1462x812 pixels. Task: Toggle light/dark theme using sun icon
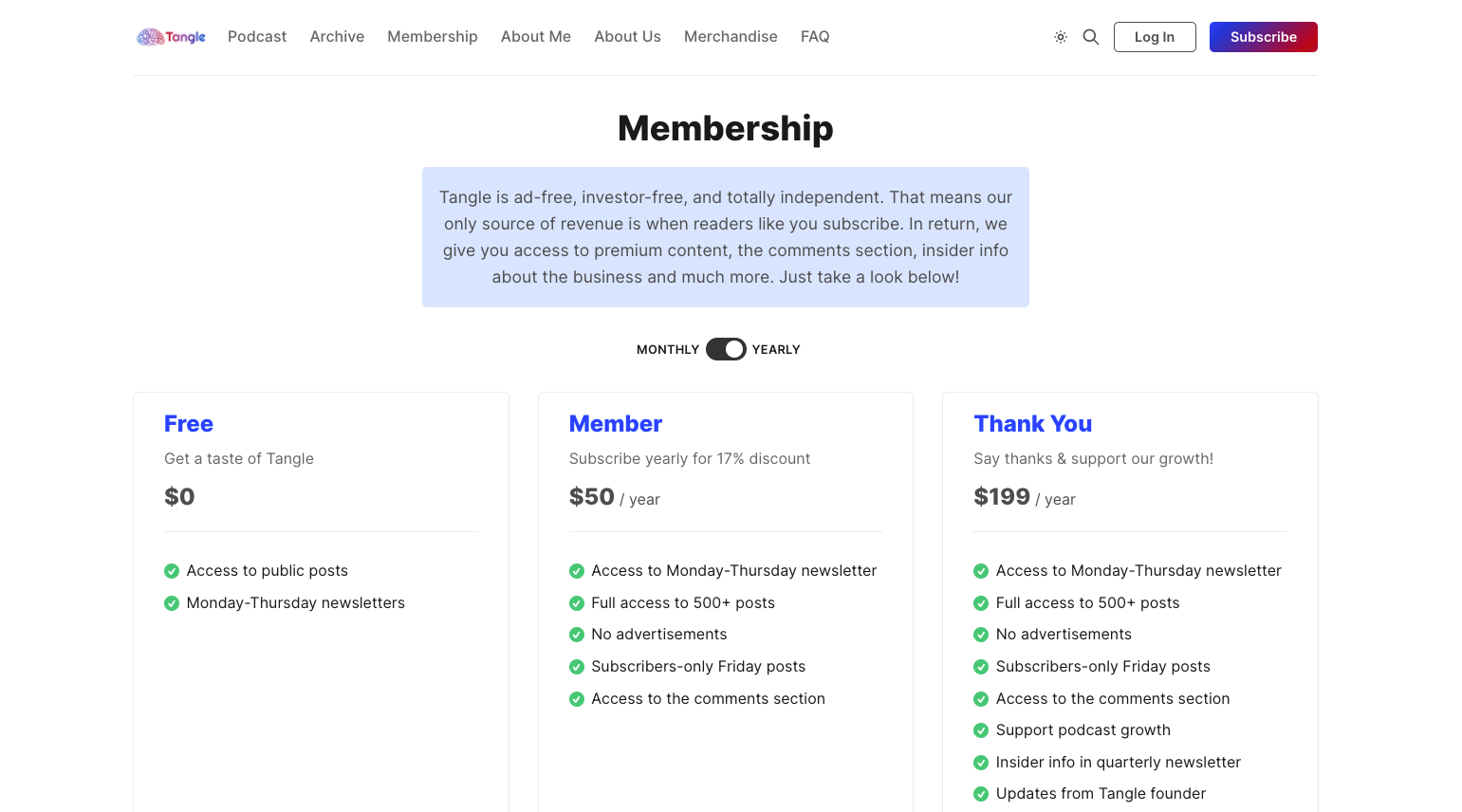click(1060, 36)
